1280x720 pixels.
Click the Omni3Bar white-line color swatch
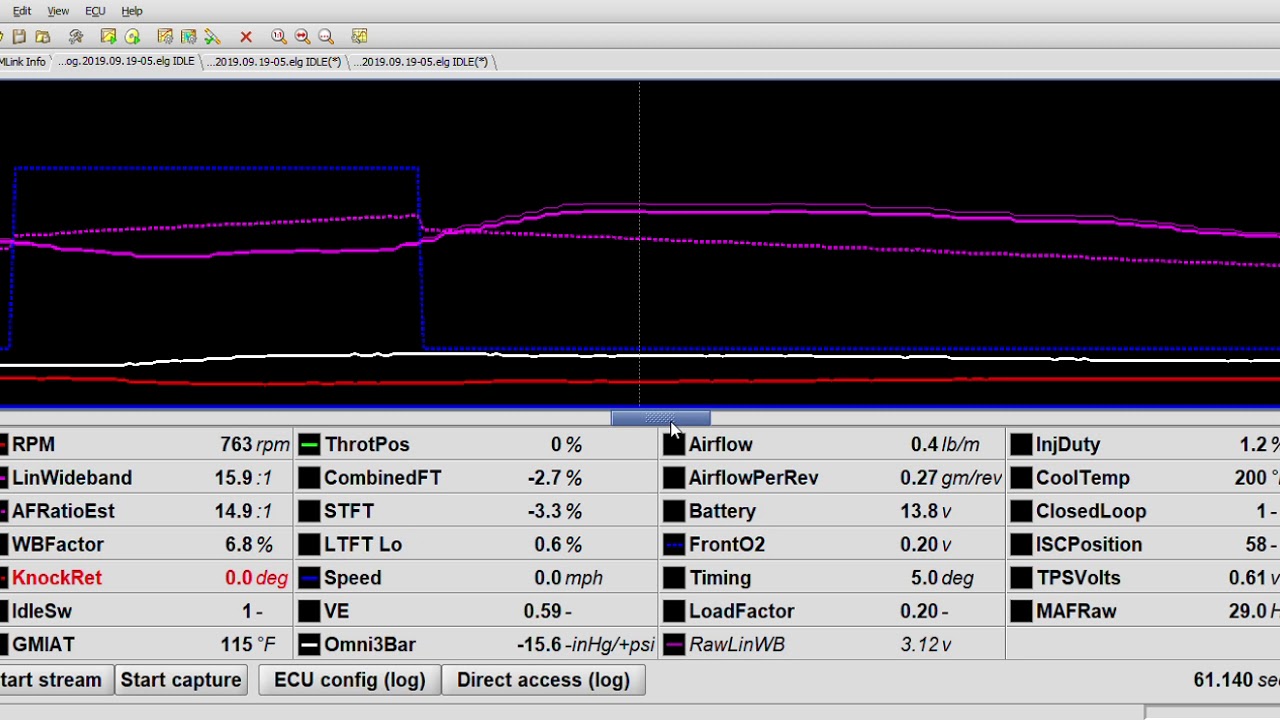tap(309, 645)
